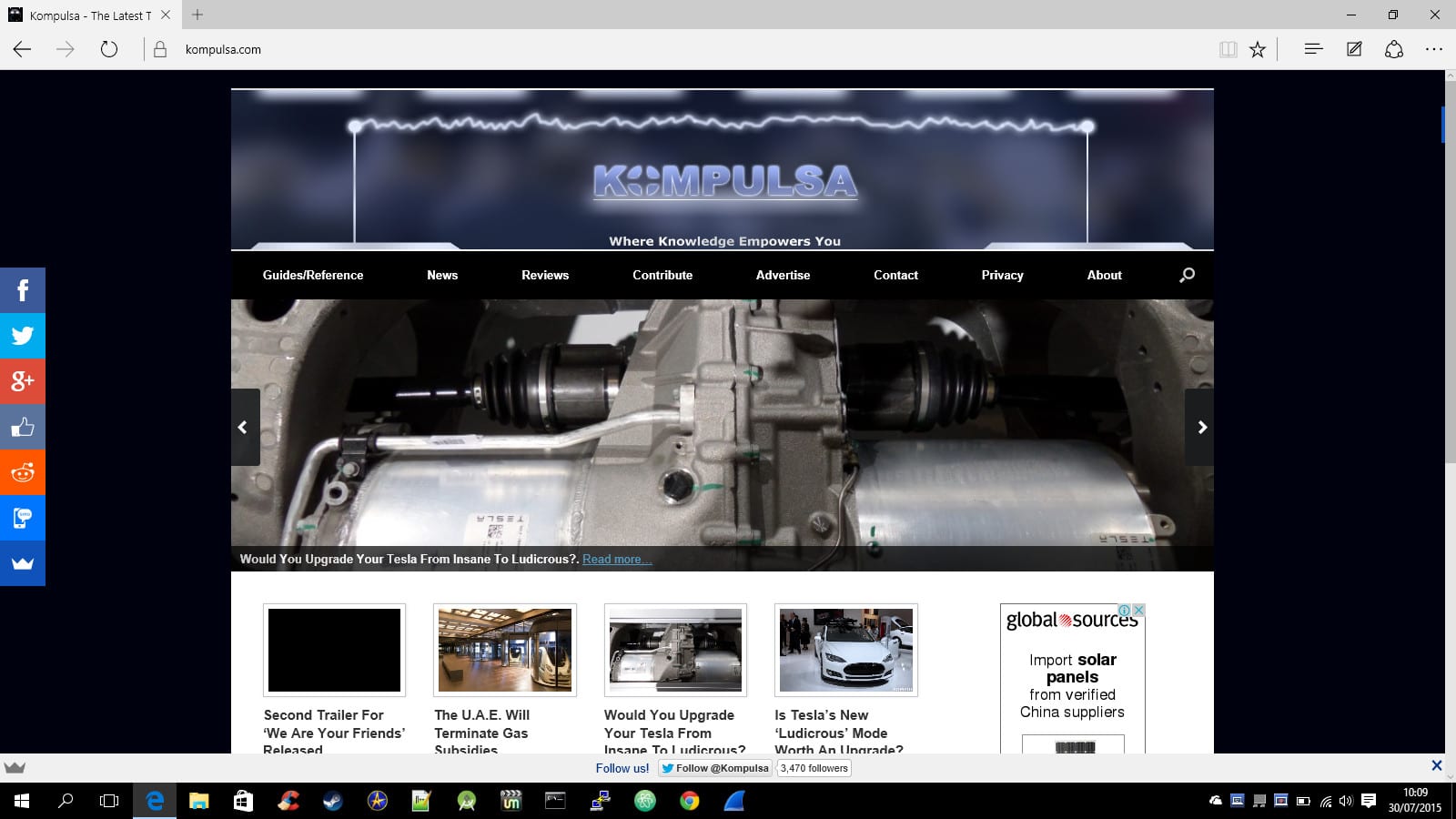The height and width of the screenshot is (819, 1456).
Task: Open Edge Hub panel
Action: [1312, 50]
